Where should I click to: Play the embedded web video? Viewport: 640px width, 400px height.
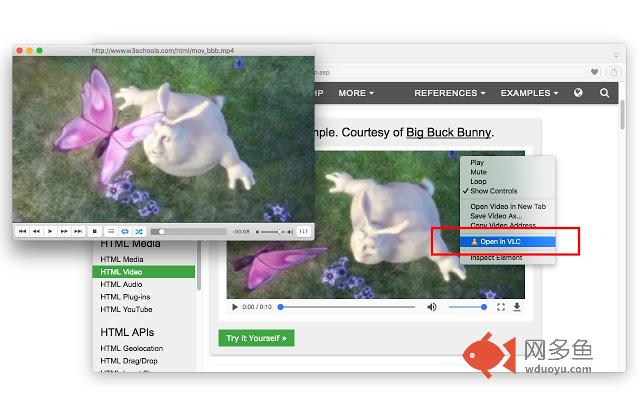[234, 307]
